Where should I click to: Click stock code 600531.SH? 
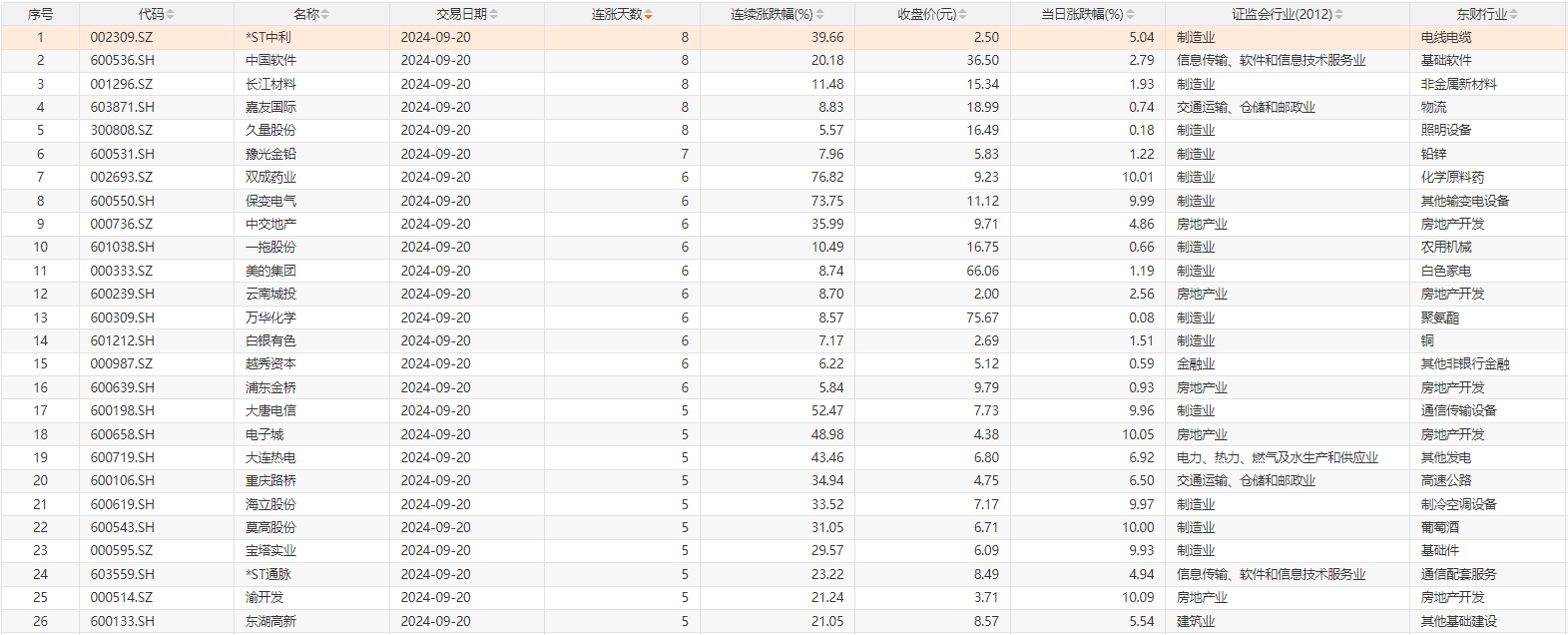click(122, 154)
